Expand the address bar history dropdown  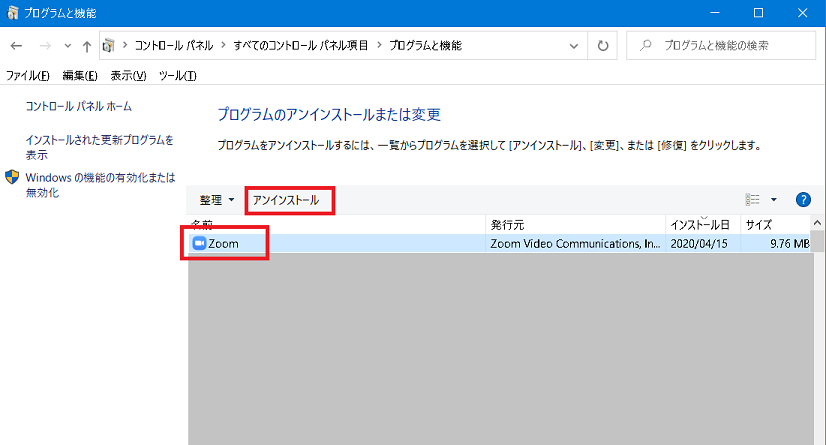574,46
